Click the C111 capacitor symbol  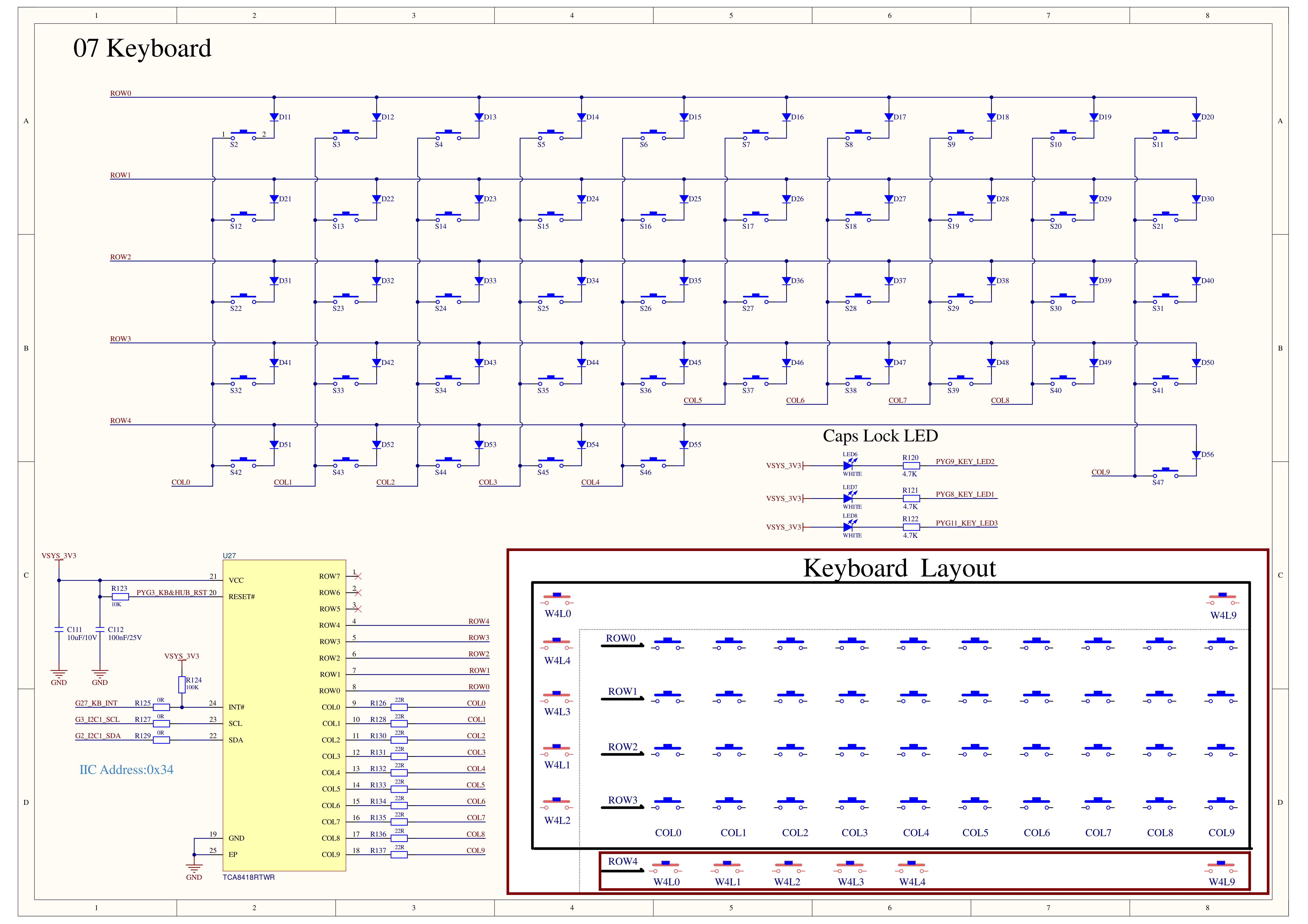59,629
